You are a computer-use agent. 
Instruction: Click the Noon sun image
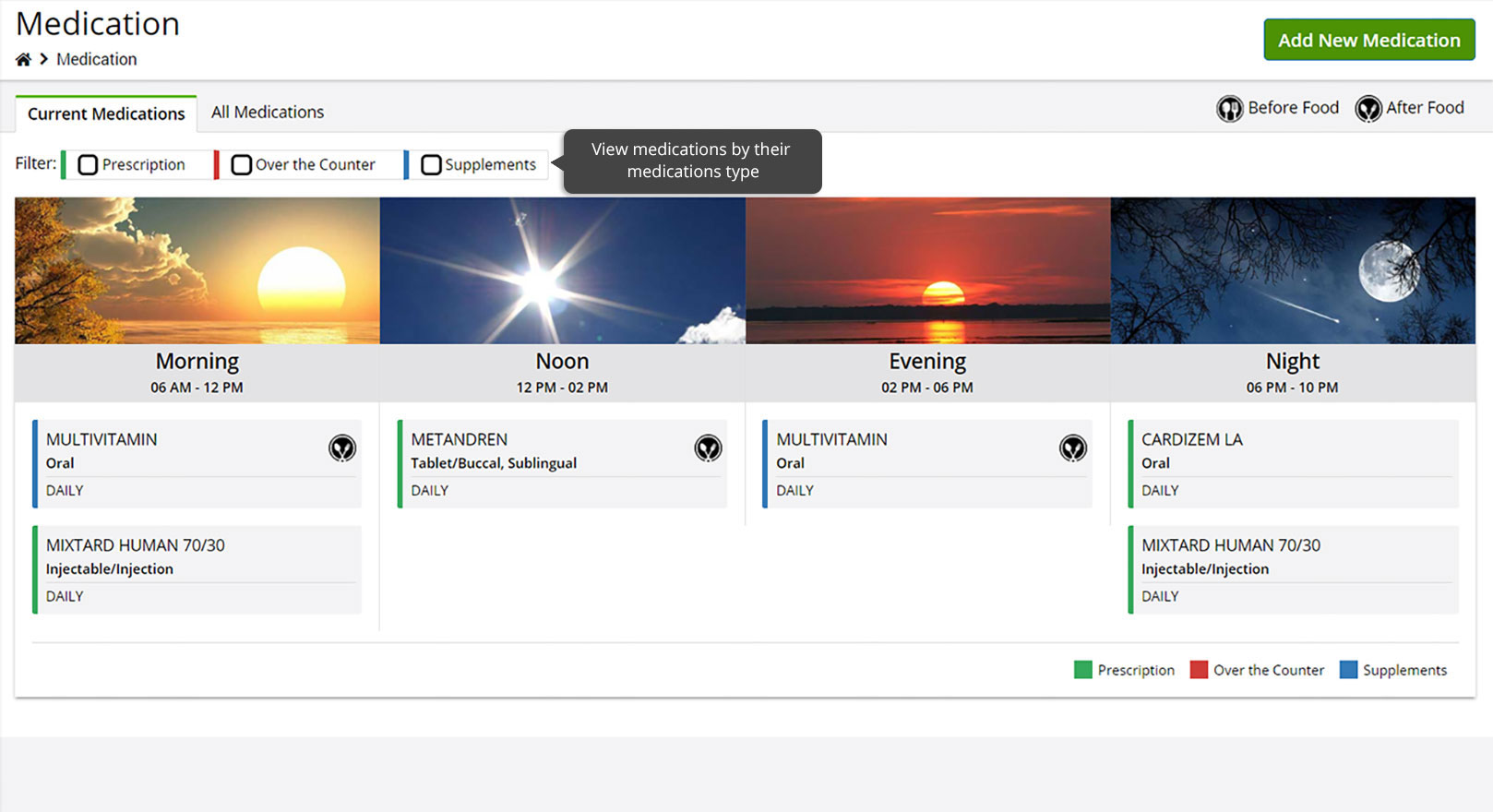(x=563, y=270)
